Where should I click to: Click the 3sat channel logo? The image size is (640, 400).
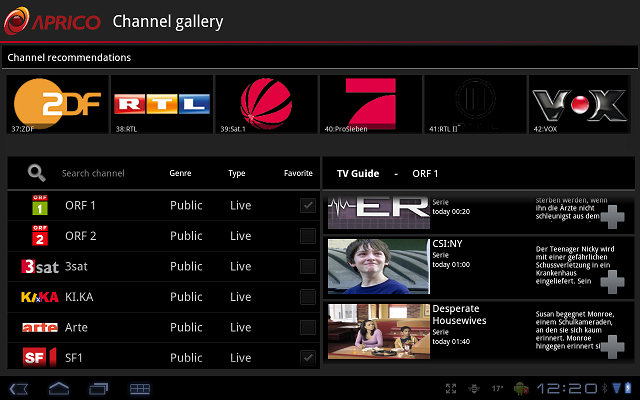point(40,267)
